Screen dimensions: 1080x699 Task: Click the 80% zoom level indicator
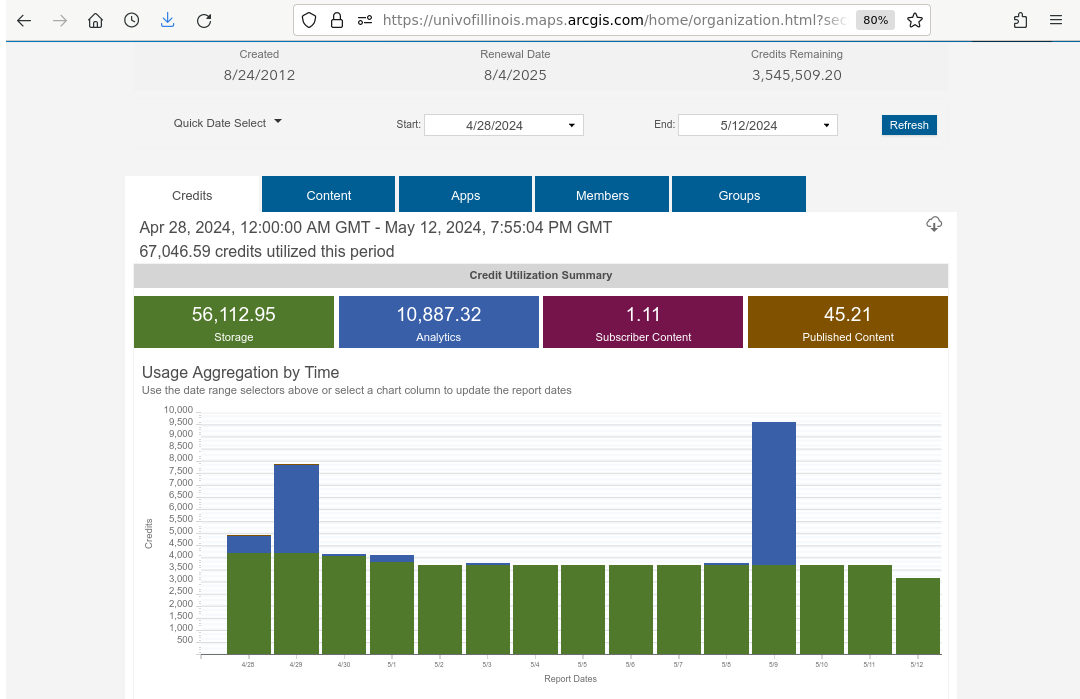click(875, 20)
